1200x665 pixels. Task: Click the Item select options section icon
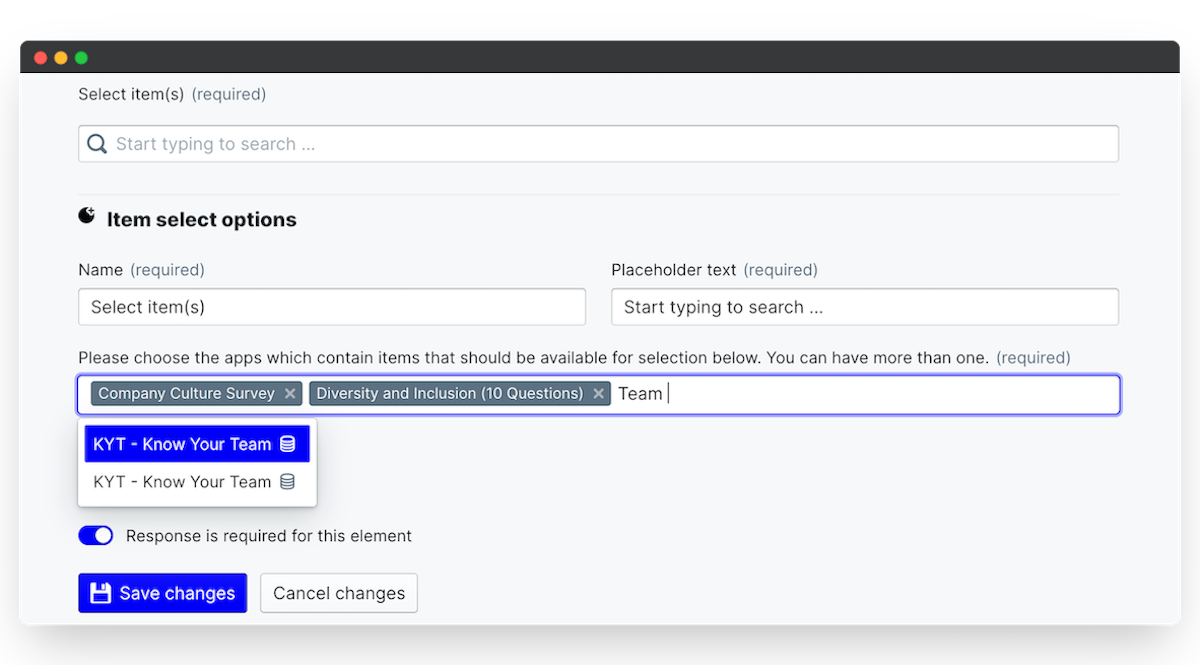coord(87,216)
